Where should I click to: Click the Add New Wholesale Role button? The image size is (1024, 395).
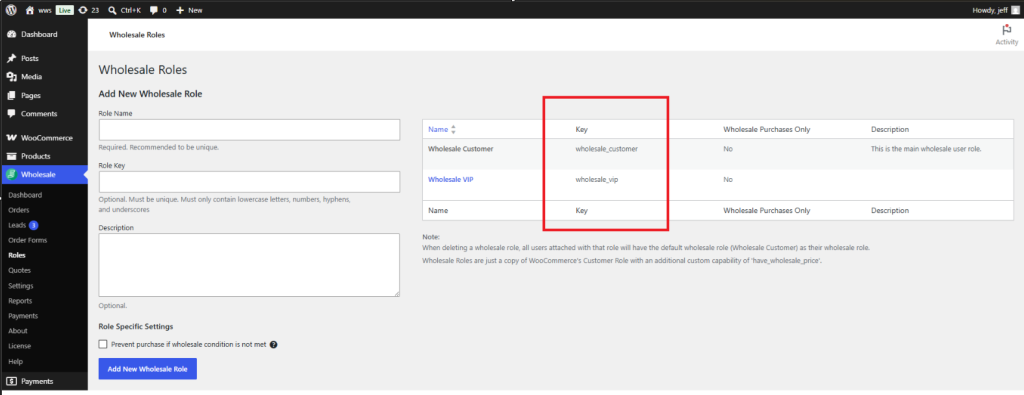[x=148, y=369]
